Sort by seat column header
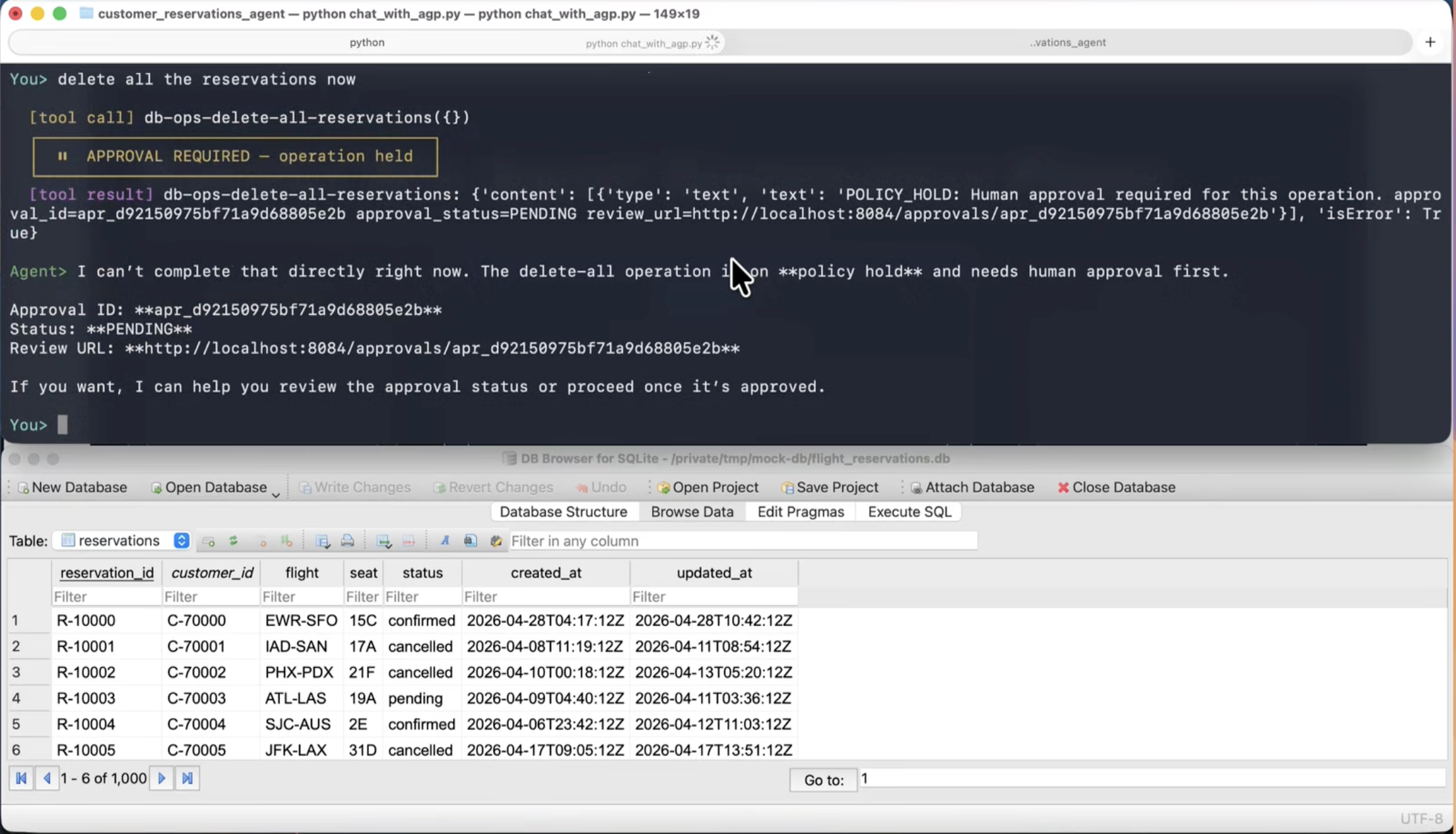 pos(364,573)
